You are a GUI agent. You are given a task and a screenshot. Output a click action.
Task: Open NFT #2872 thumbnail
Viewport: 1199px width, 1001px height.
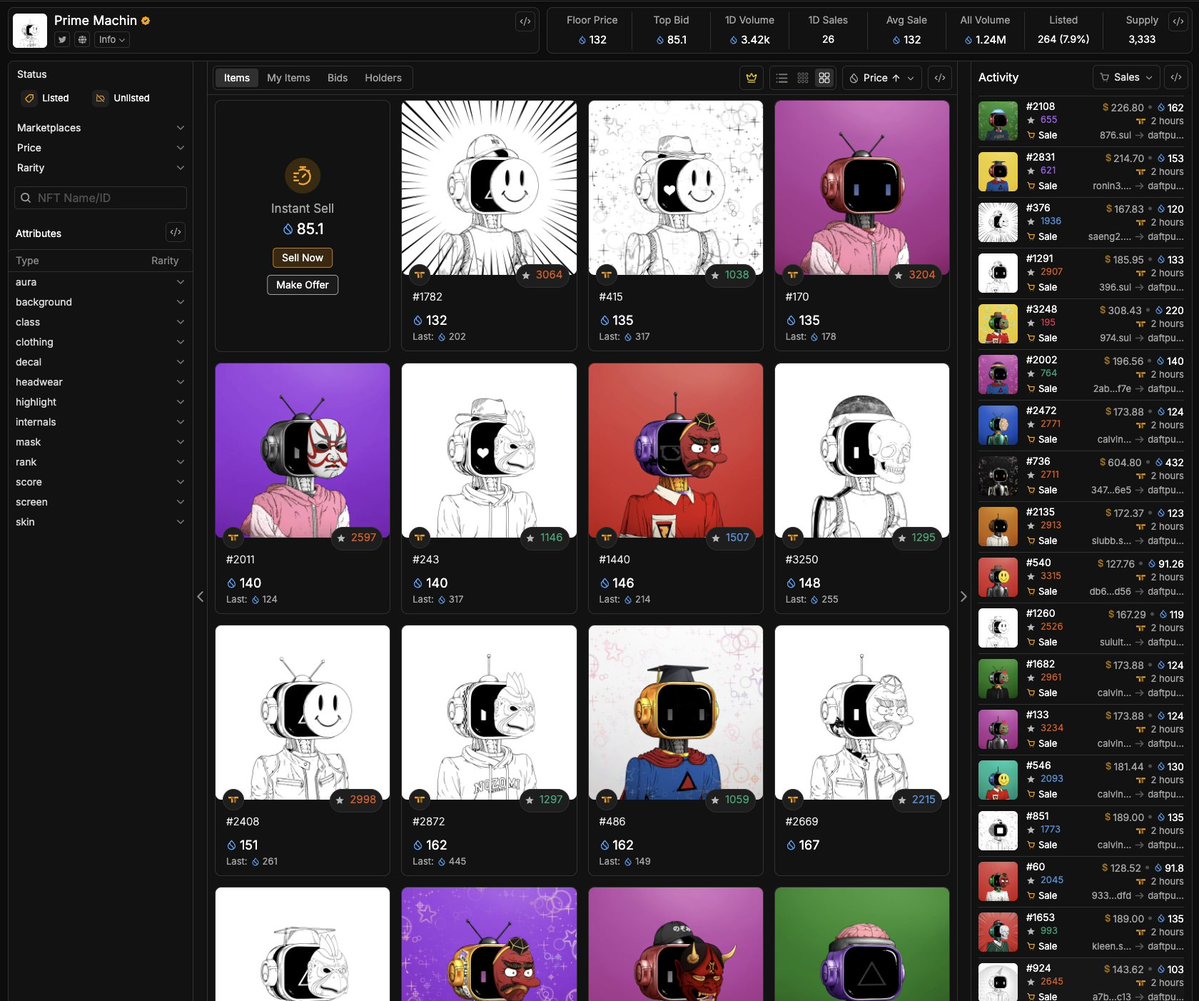tap(489, 713)
